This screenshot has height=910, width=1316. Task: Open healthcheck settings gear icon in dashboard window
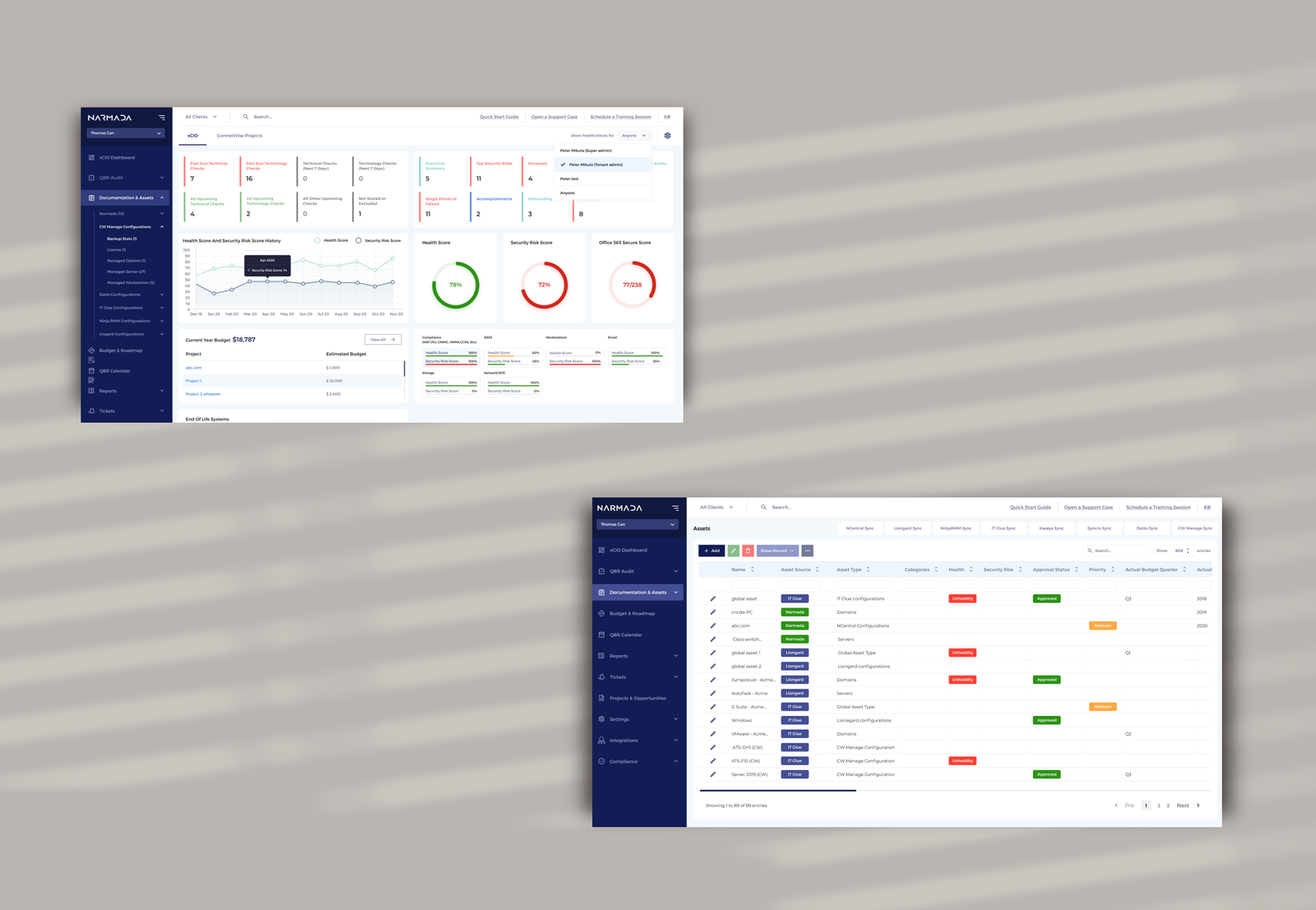(667, 136)
